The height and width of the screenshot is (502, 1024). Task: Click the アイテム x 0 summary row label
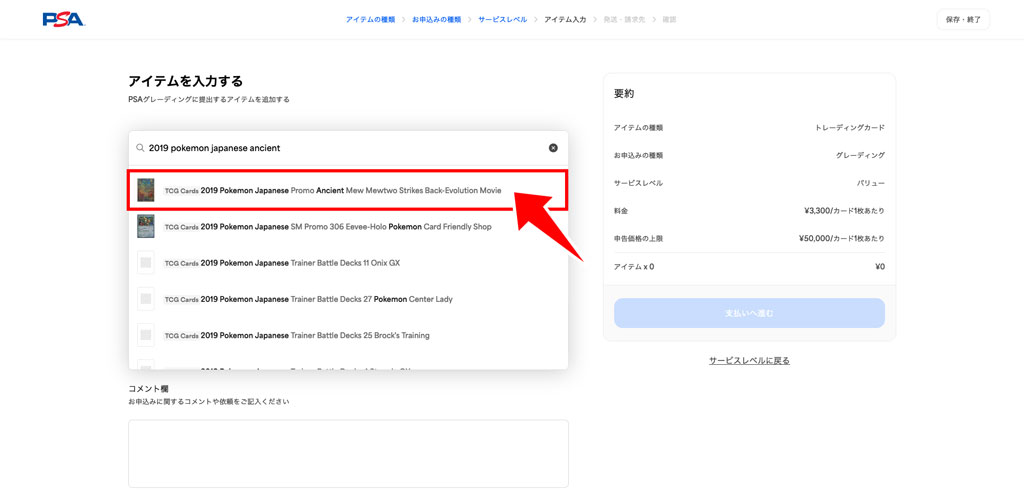[x=633, y=267]
